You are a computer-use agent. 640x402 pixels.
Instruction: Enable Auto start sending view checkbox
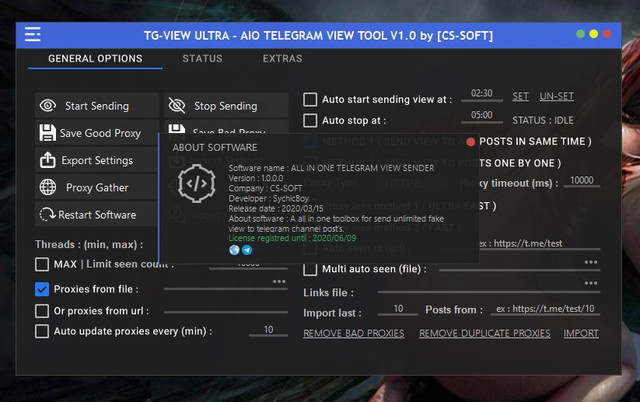pos(310,99)
